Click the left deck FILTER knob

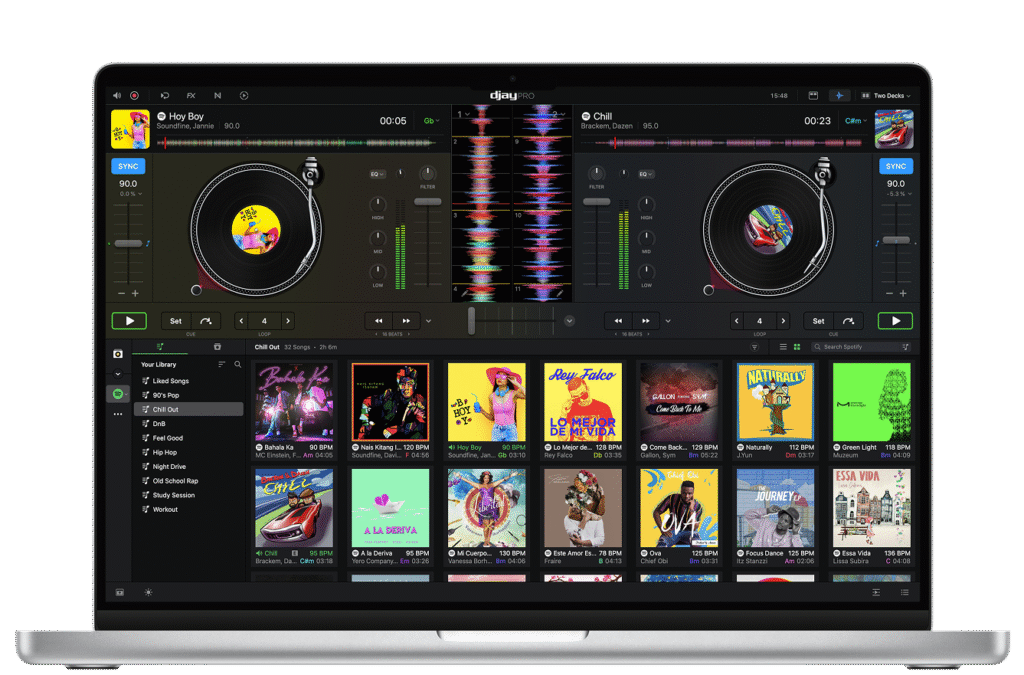(428, 174)
